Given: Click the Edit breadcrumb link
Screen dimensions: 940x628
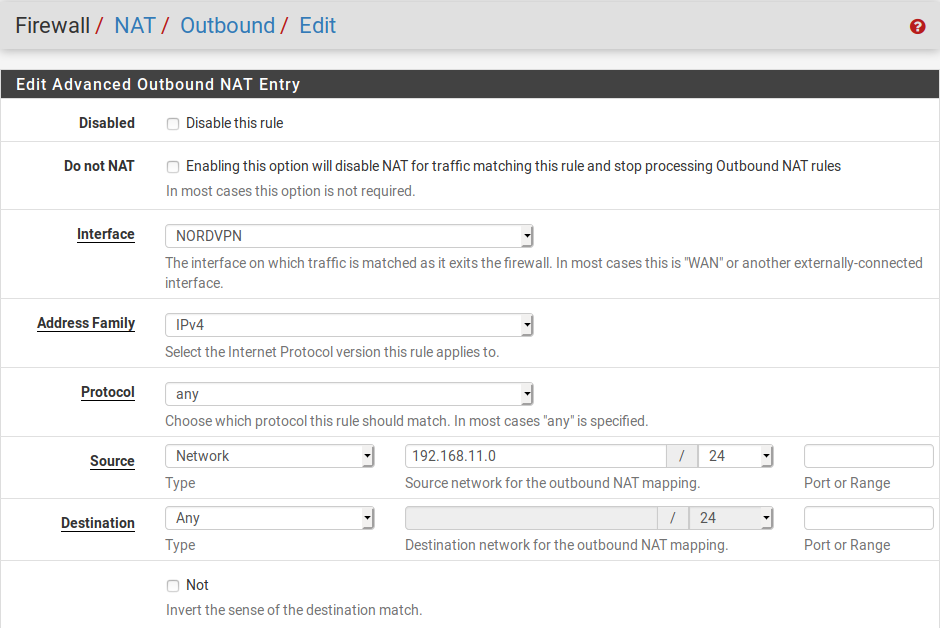Looking at the screenshot, I should click(317, 26).
